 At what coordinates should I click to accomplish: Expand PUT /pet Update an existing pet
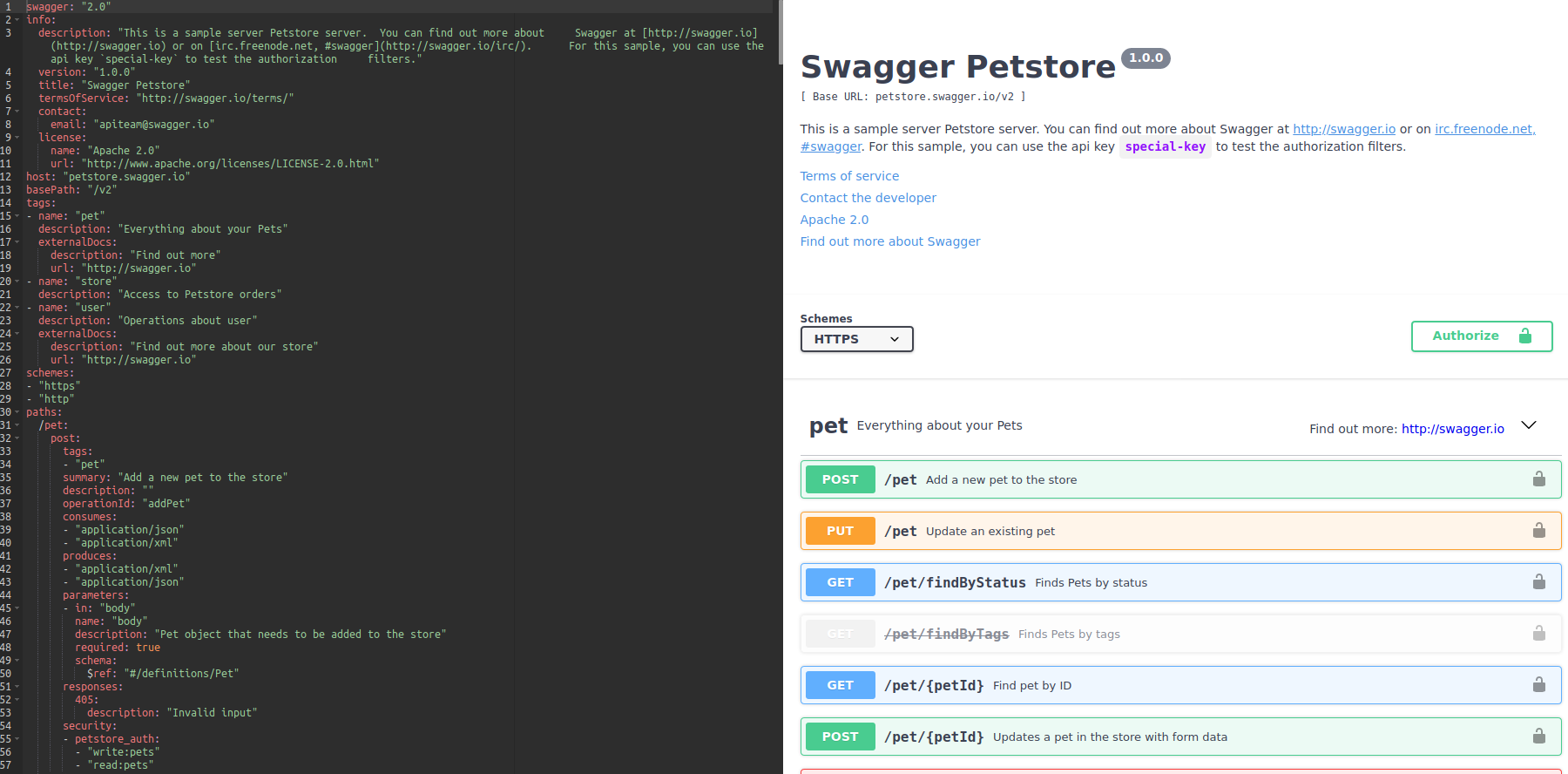[x=1180, y=531]
